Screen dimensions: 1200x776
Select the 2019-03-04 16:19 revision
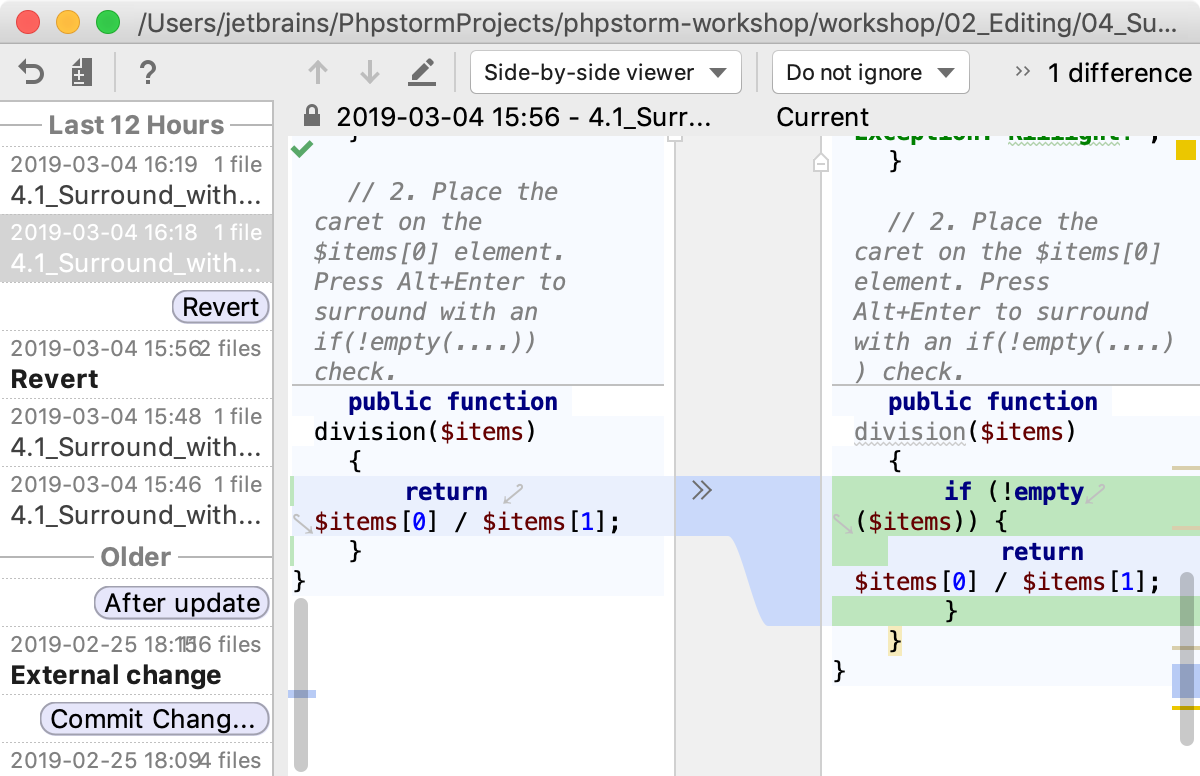point(136,179)
